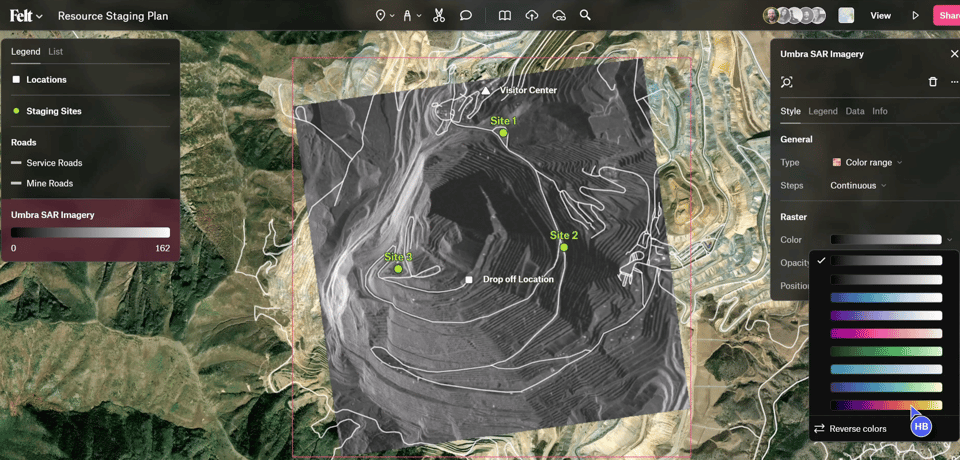This screenshot has height=460, width=960.
Task: Click the General section heading
Action: pos(797,140)
